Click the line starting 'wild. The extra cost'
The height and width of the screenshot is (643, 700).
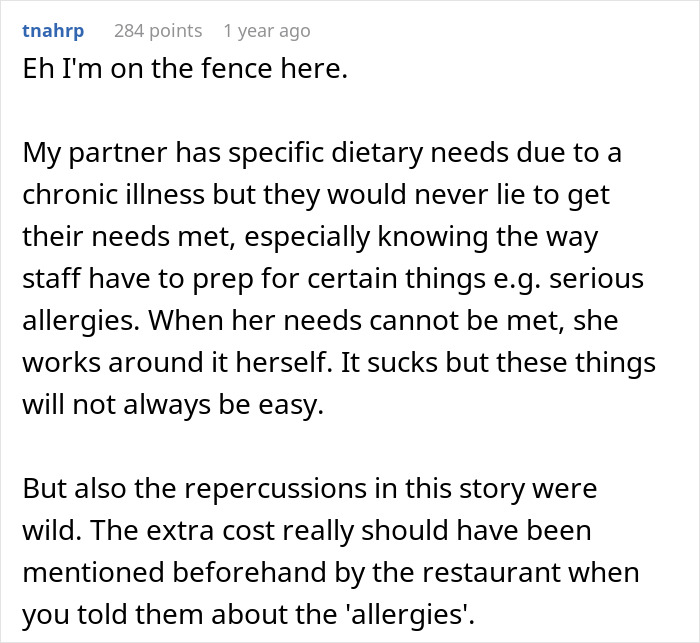307,530
